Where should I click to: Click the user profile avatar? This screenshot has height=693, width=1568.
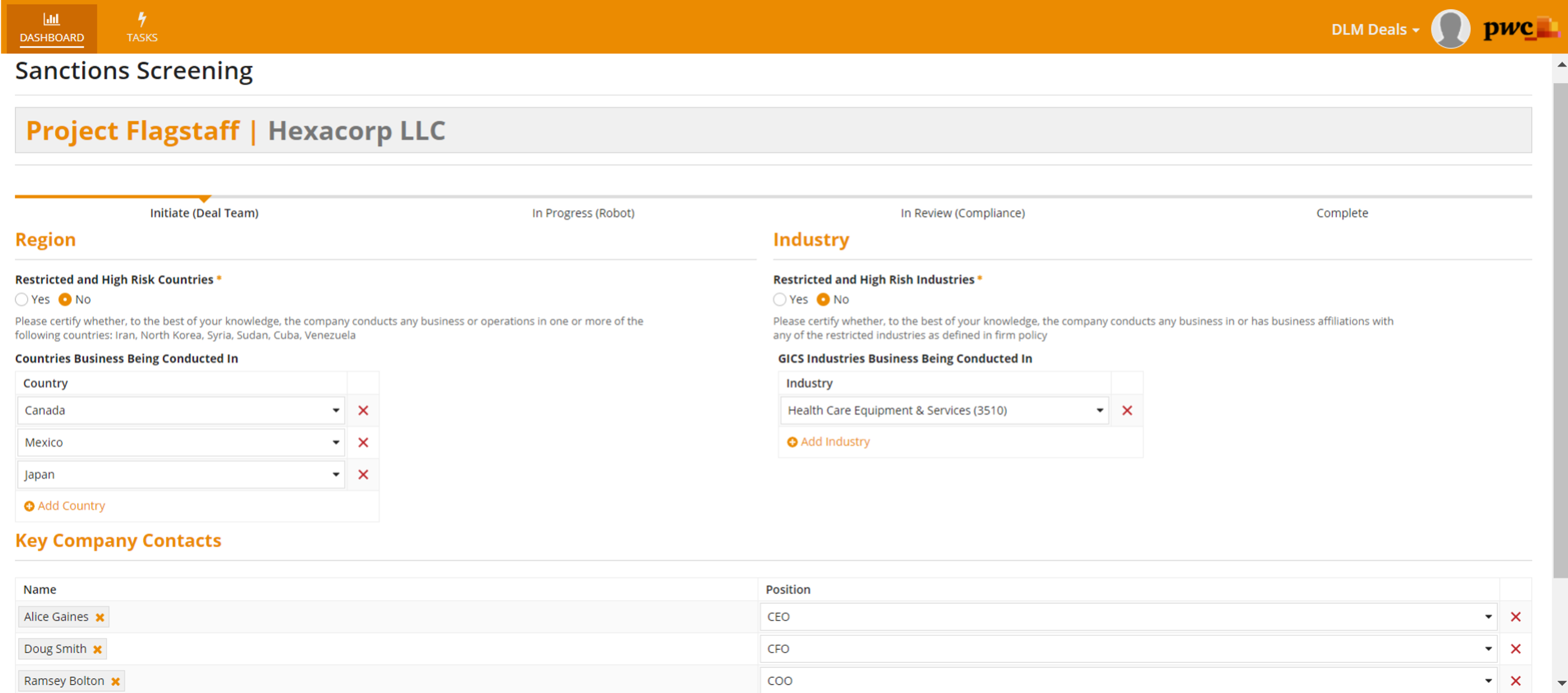1450,29
